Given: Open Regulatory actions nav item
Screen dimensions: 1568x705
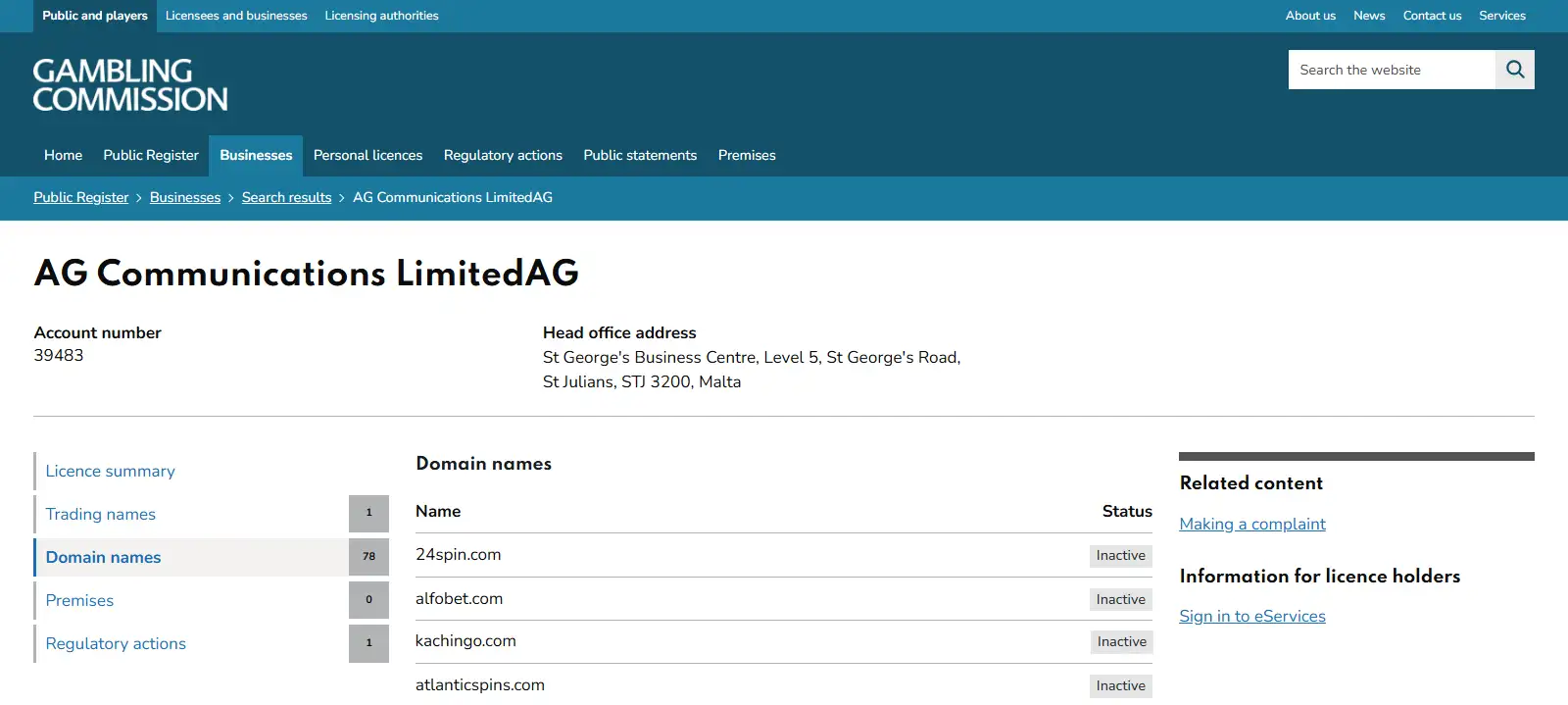Looking at the screenshot, I should [503, 155].
